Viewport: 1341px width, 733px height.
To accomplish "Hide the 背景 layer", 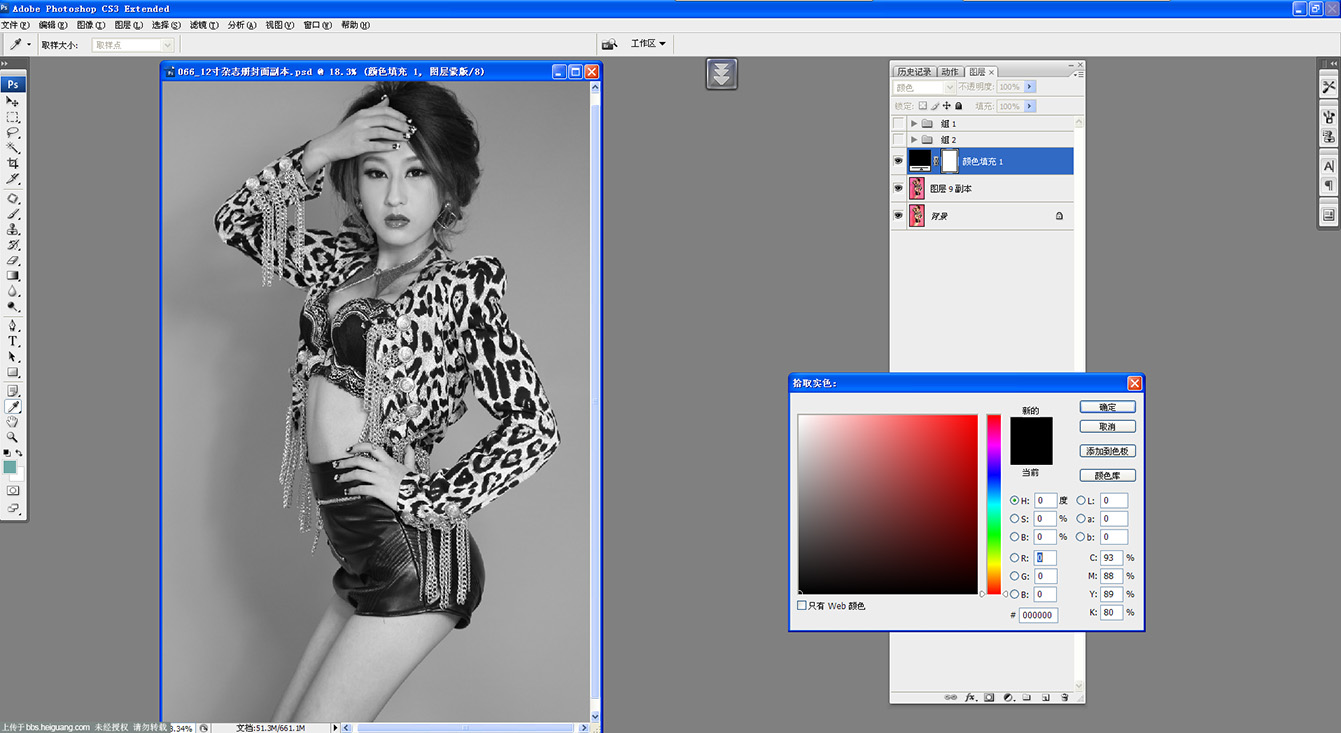I will (898, 215).
